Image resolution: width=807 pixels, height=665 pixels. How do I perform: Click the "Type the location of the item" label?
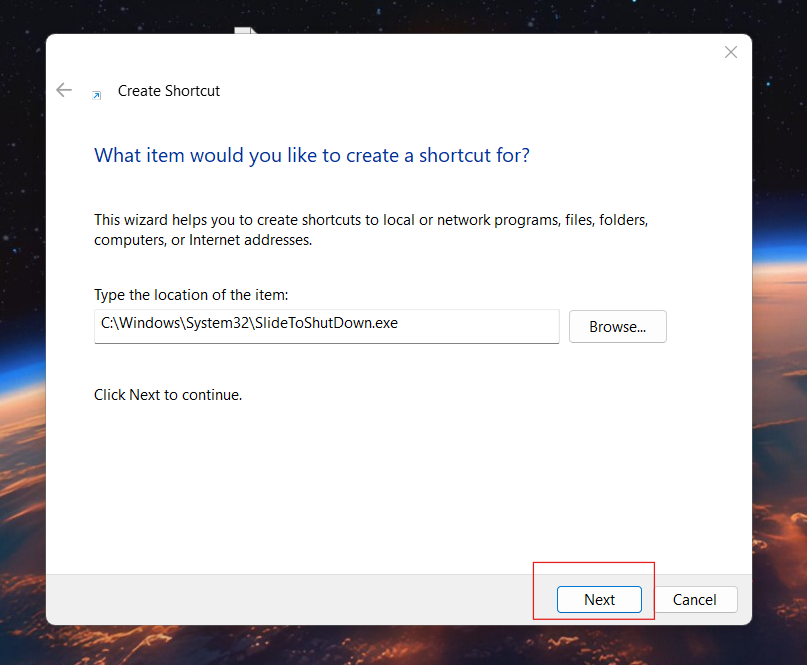tap(190, 295)
